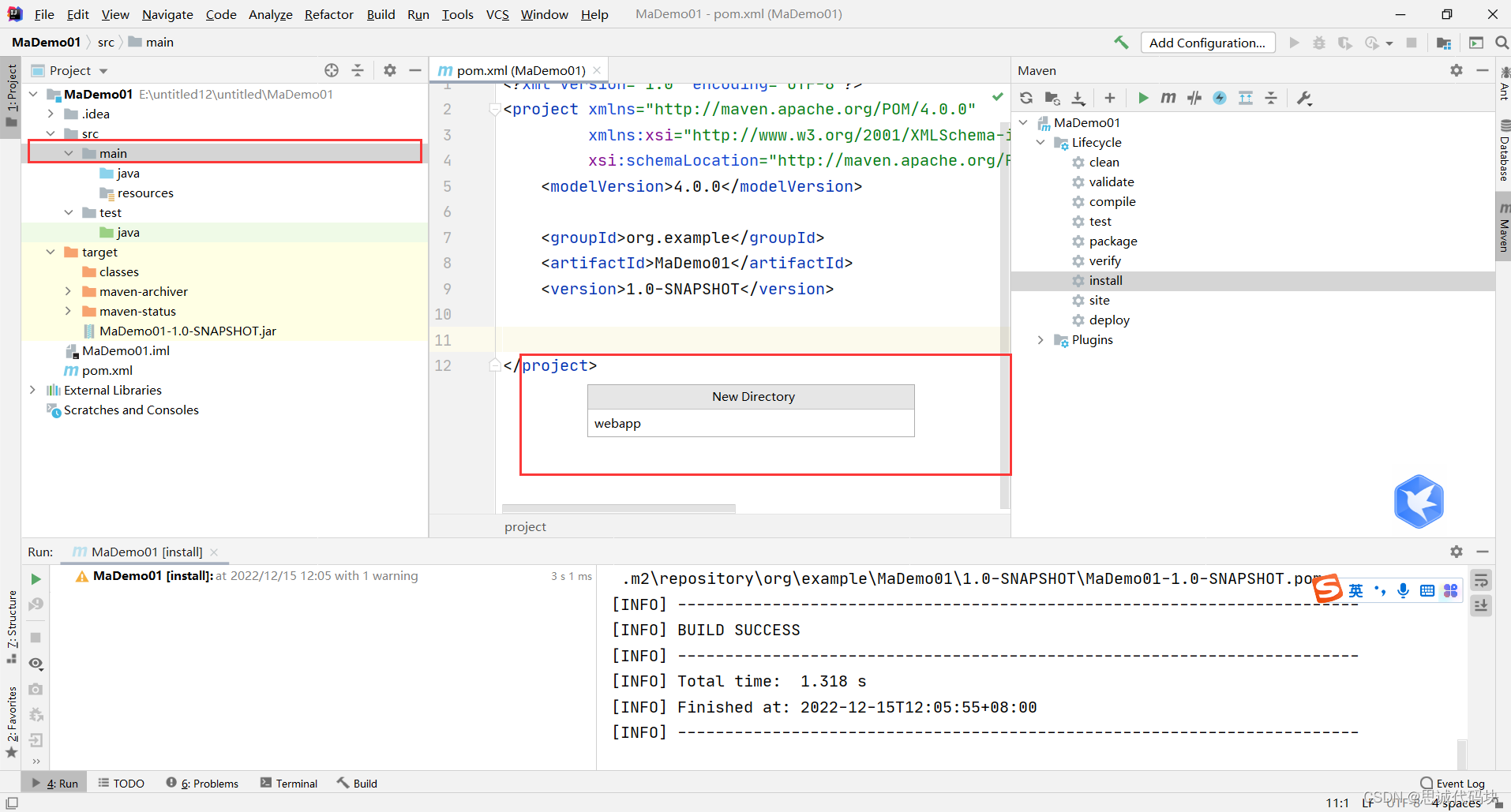This screenshot has width=1511, height=812.
Task: Click Build Project hammer icon
Action: (x=1121, y=43)
